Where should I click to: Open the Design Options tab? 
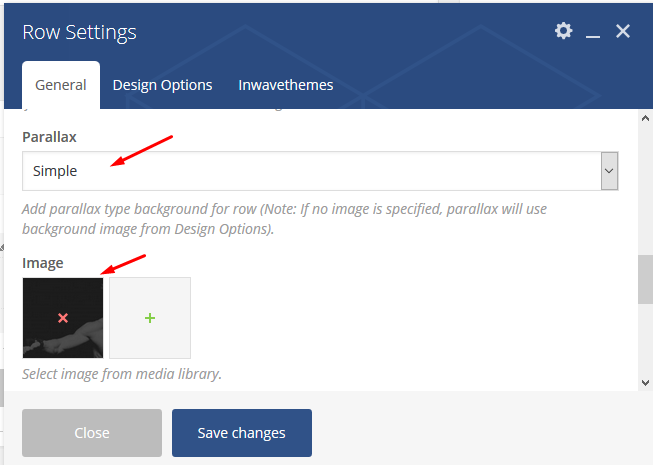pyautogui.click(x=162, y=85)
